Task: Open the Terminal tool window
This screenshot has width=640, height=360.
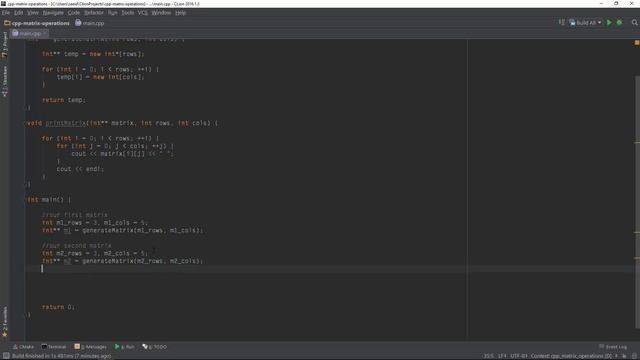Action: pos(54,347)
